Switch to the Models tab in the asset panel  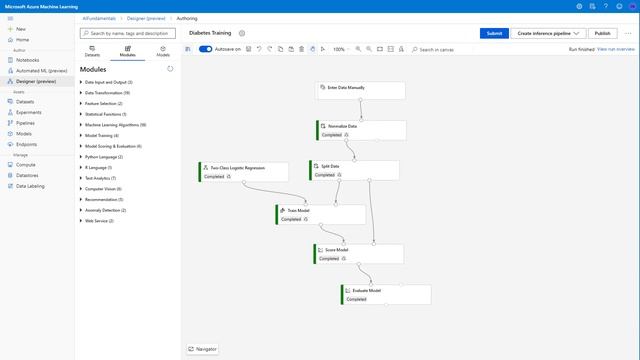pyautogui.click(x=163, y=51)
